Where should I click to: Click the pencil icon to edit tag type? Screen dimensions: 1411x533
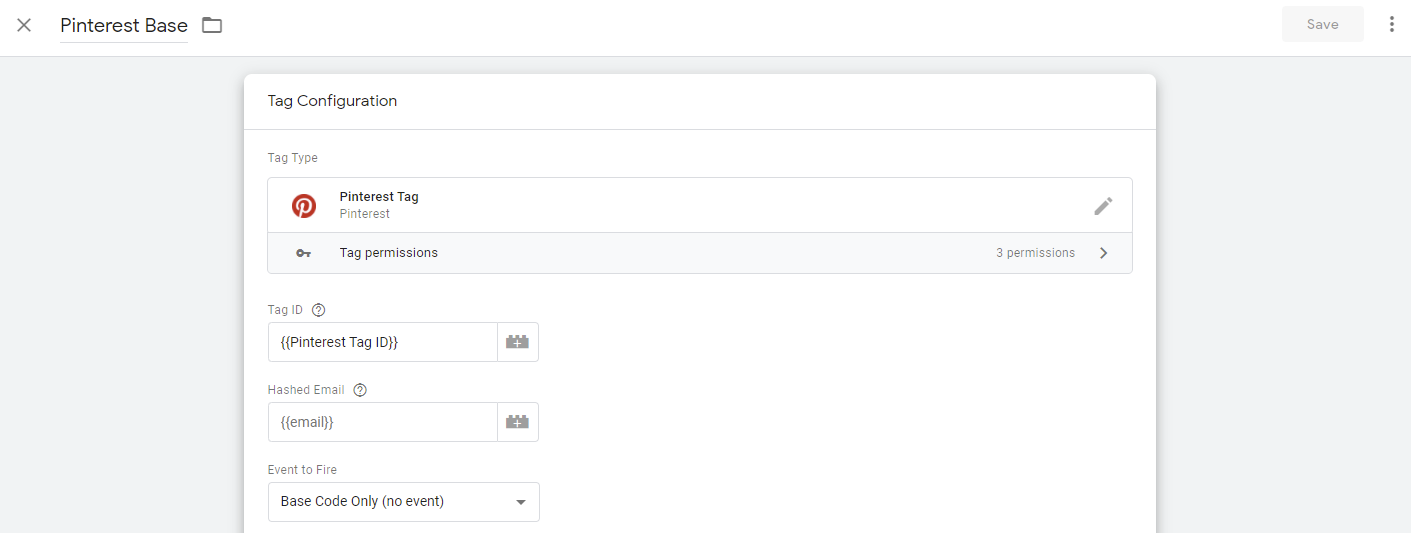[1103, 206]
